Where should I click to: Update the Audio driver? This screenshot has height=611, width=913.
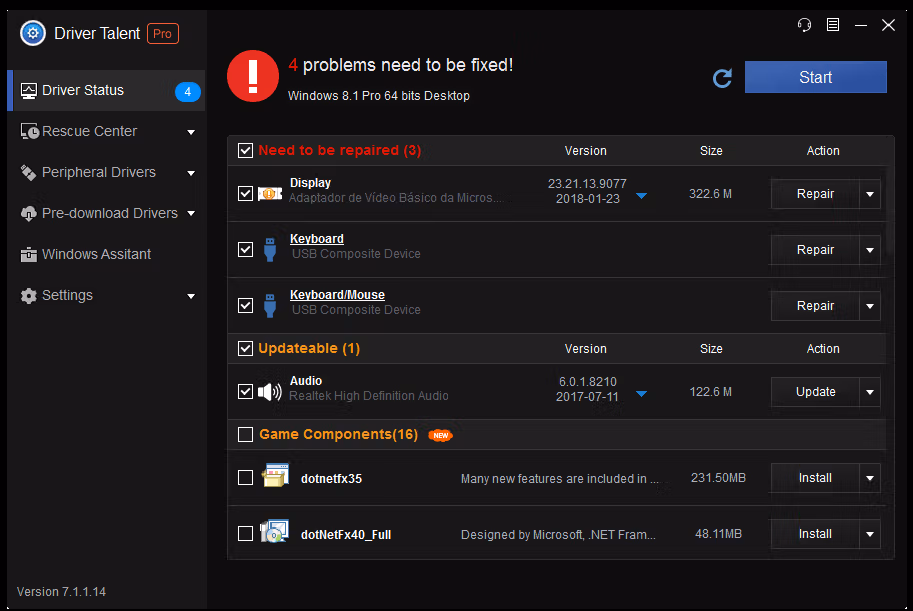tap(815, 392)
